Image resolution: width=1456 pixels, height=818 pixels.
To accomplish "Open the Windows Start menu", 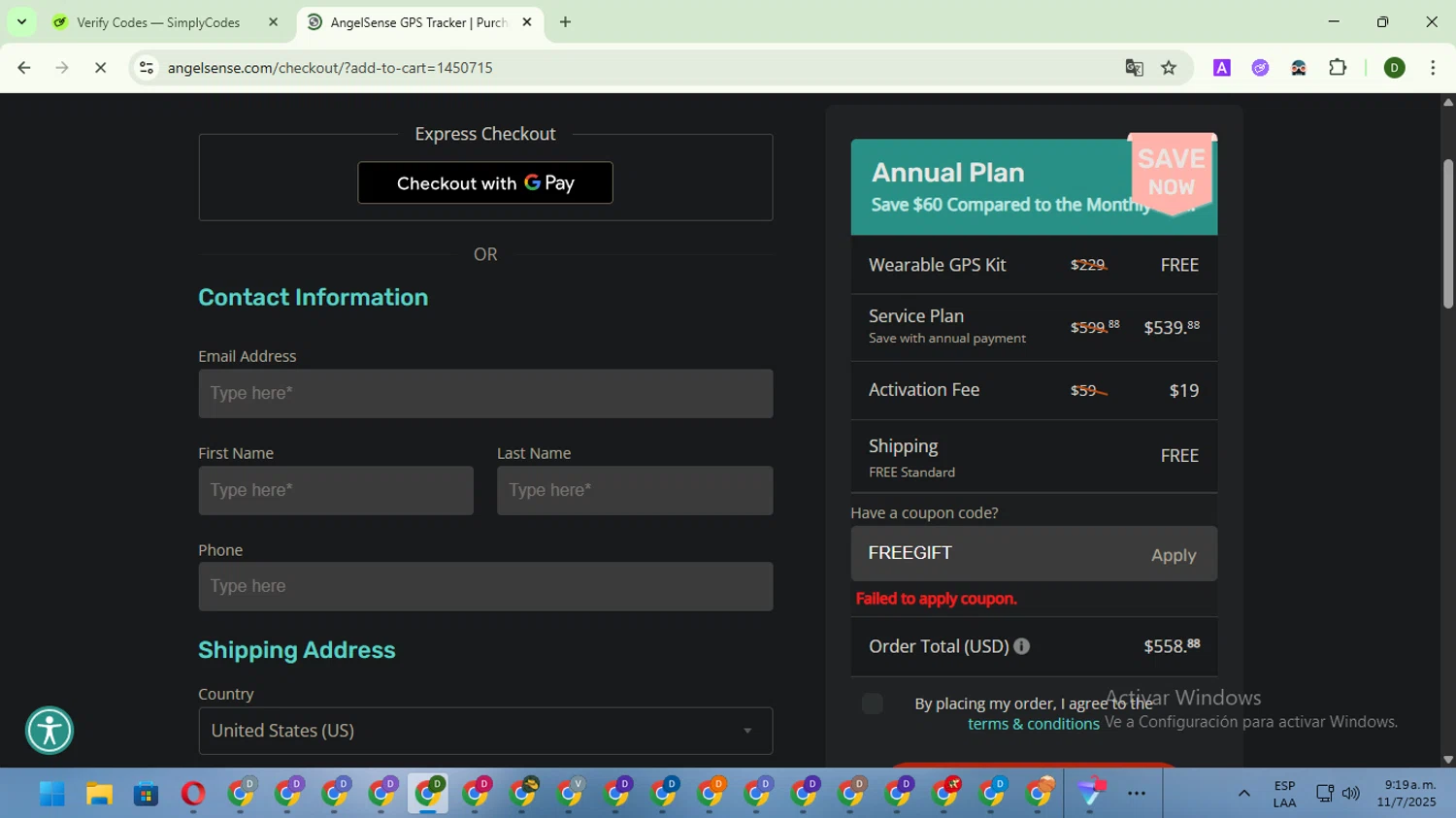I will pyautogui.click(x=52, y=795).
